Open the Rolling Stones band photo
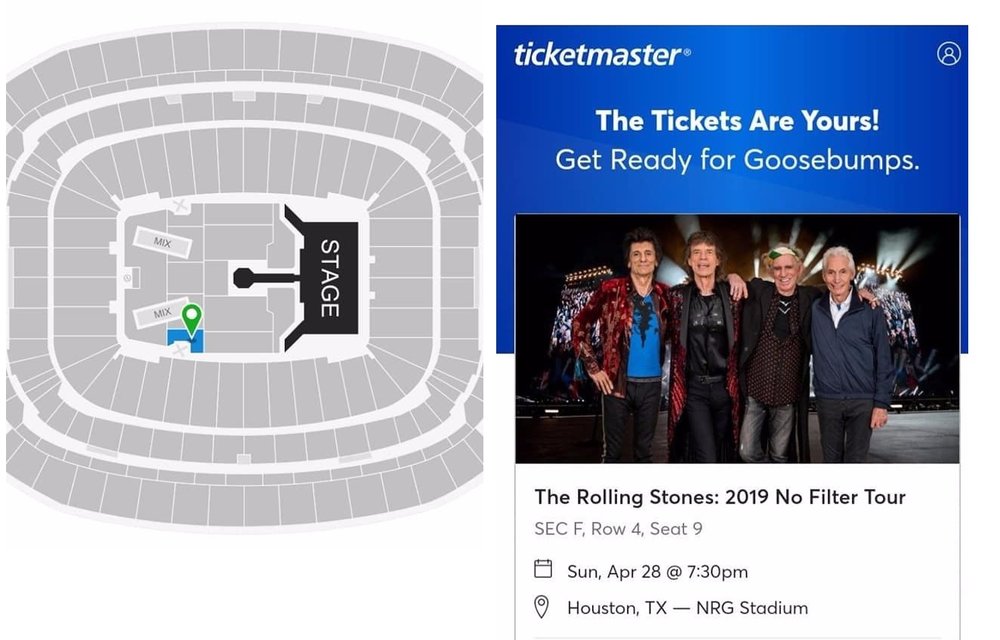This screenshot has width=1000, height=640. tap(737, 338)
